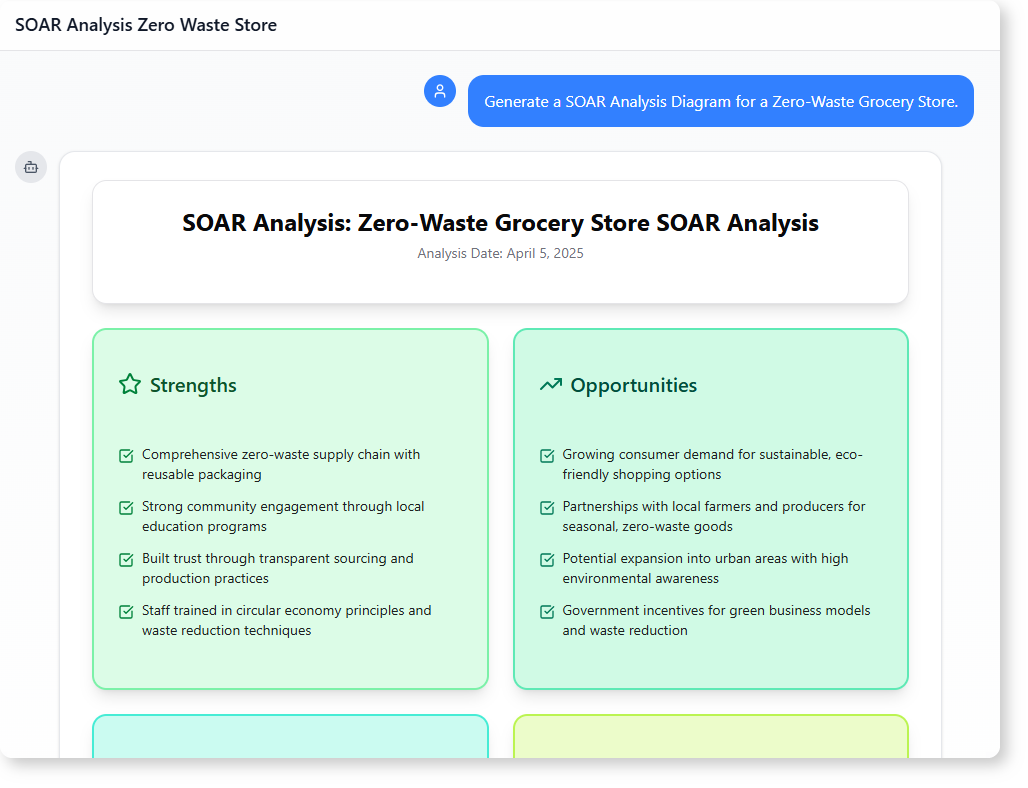This screenshot has width=1028, height=788.
Task: Click the Analysis Date April 5, 2025 text
Action: [500, 253]
